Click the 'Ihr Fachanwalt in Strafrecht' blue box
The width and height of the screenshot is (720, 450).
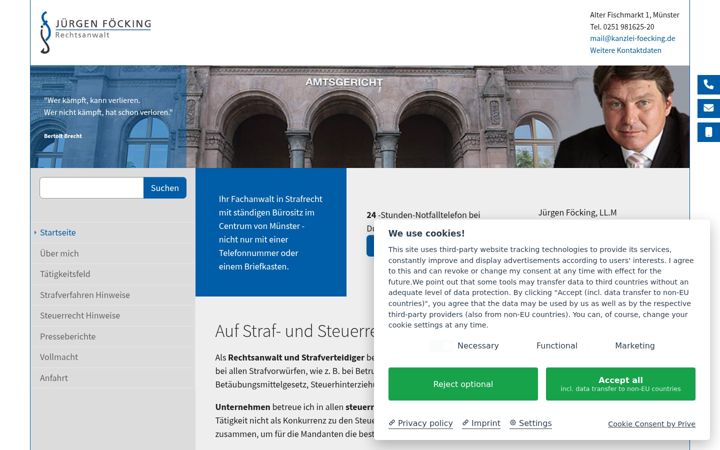(x=271, y=232)
